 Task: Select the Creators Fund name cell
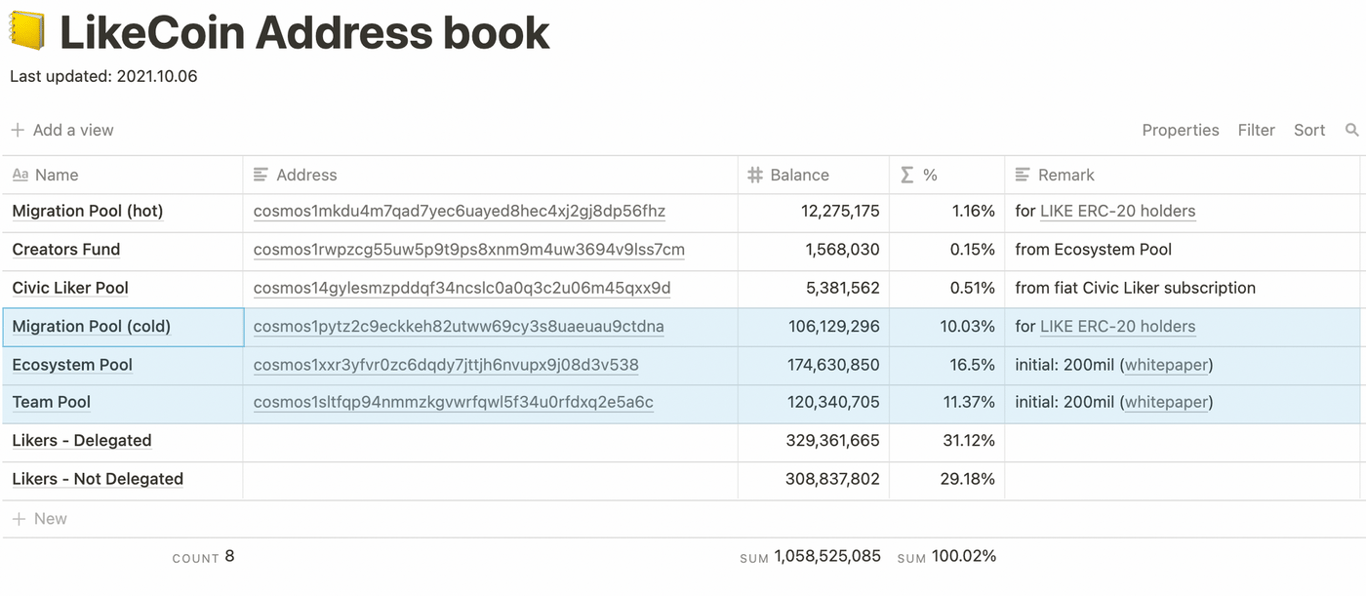coord(123,249)
